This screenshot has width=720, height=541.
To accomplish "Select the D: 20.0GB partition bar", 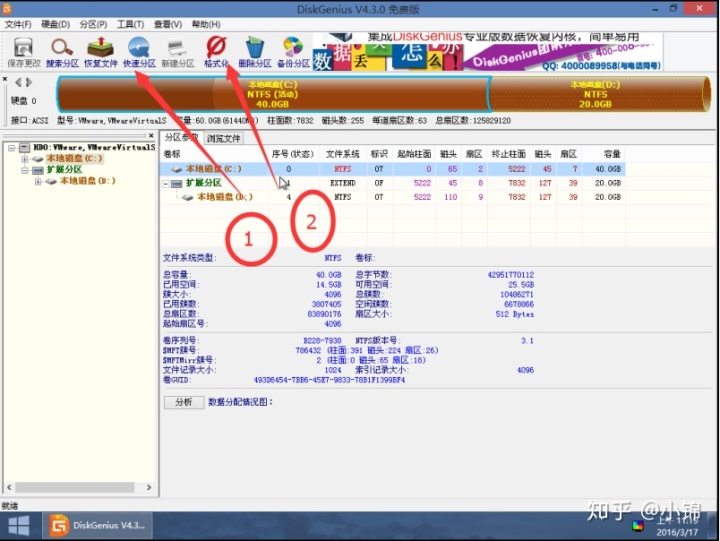I will click(599, 94).
